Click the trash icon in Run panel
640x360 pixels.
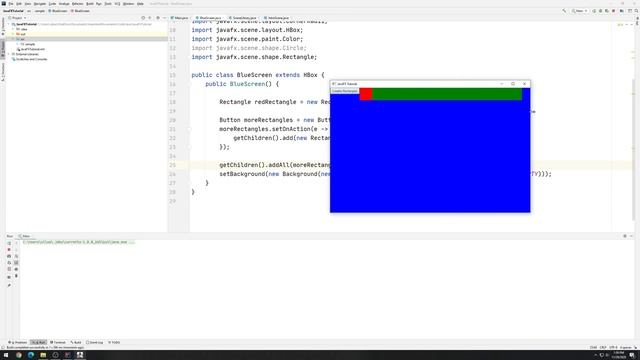pos(16,276)
